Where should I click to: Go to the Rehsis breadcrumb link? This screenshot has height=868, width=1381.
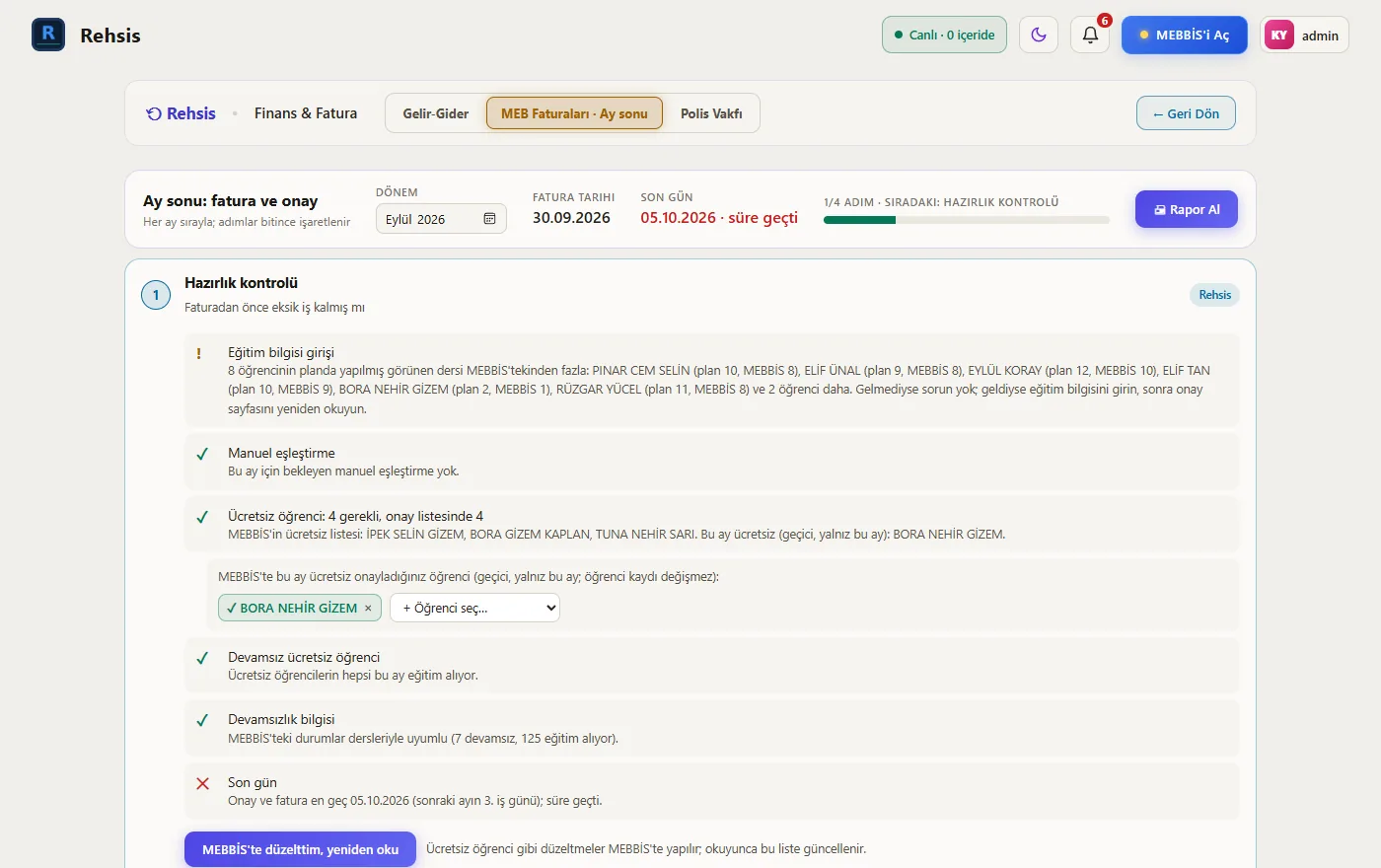(181, 113)
